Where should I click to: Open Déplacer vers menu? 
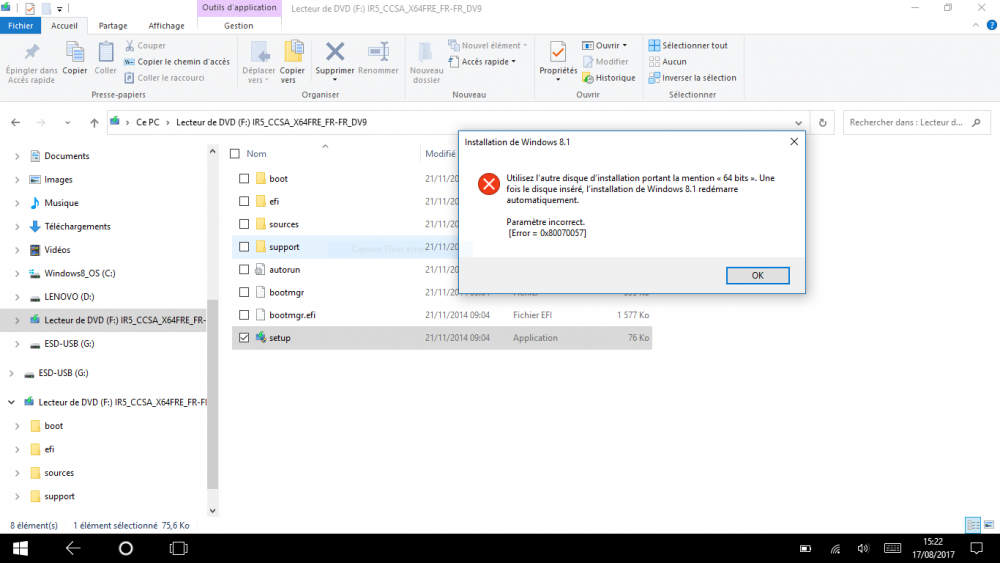[259, 62]
